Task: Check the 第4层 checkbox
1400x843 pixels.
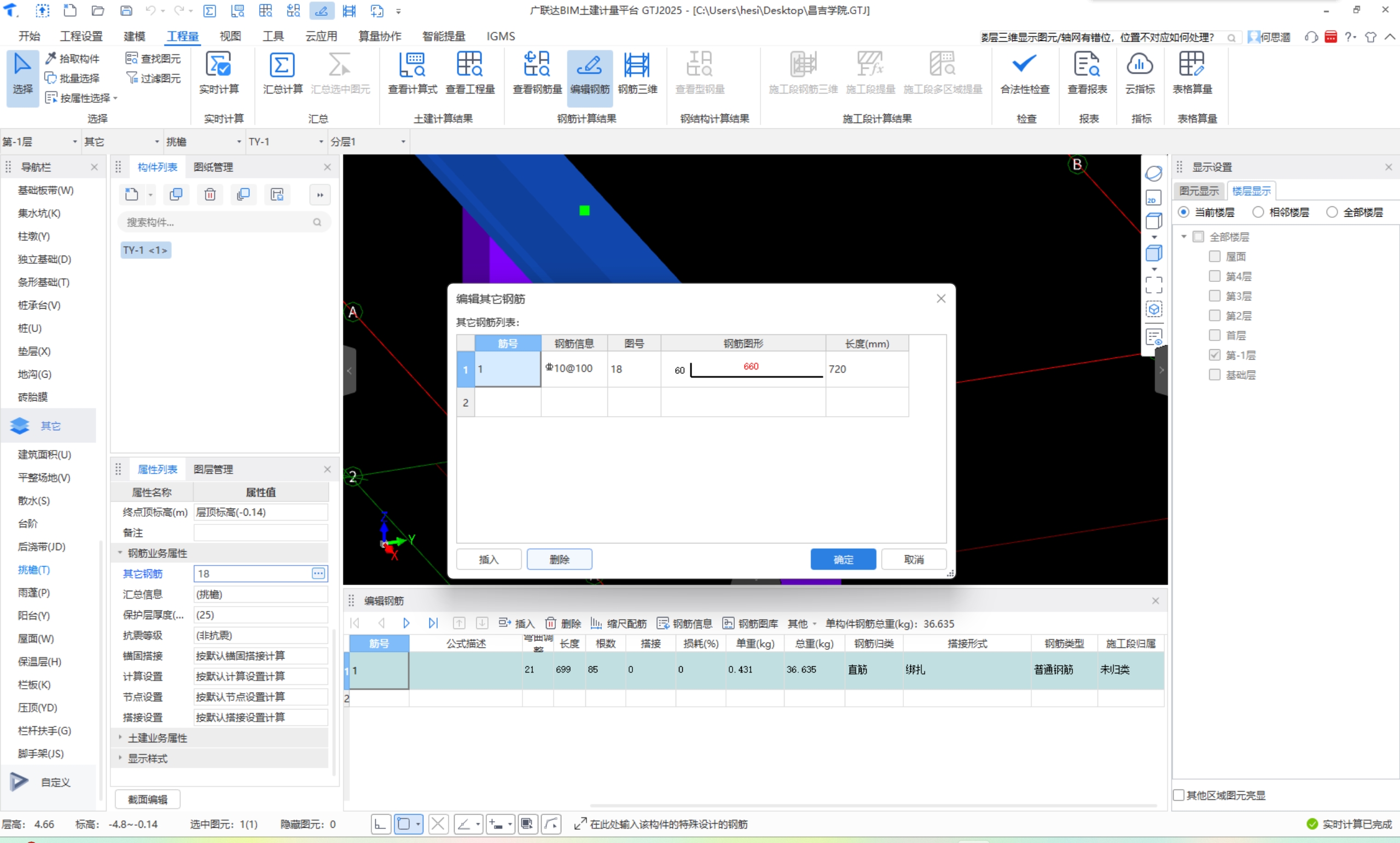Action: [x=1215, y=276]
